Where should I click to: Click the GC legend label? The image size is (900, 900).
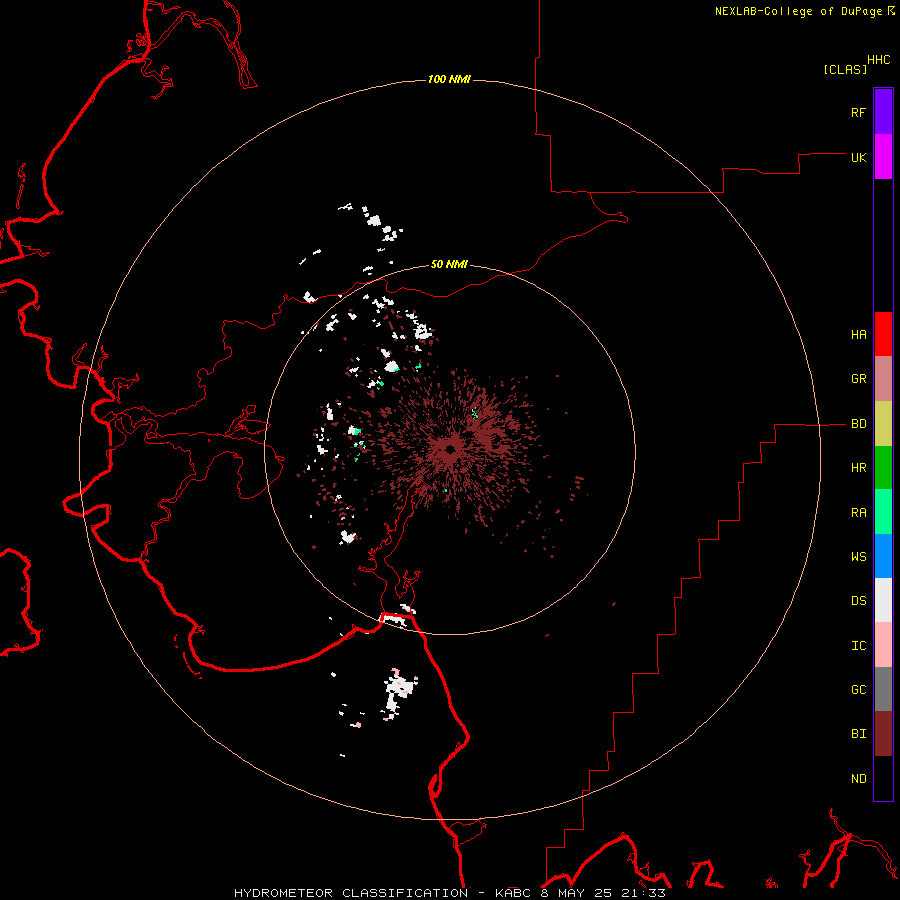tap(858, 690)
